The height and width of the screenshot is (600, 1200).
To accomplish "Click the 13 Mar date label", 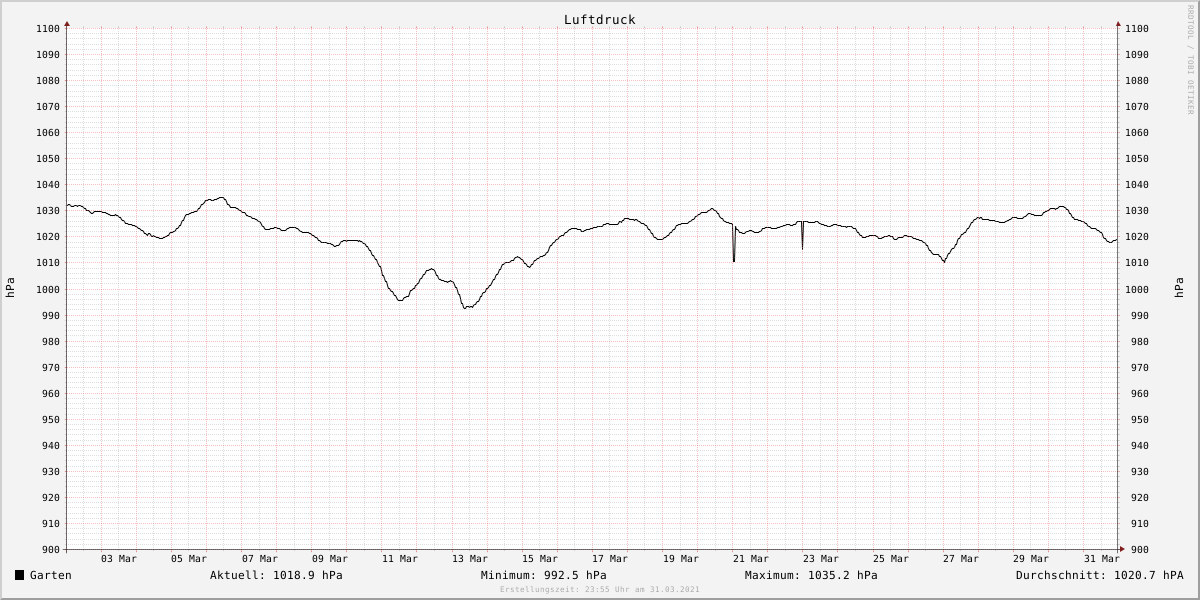I will pos(470,559).
